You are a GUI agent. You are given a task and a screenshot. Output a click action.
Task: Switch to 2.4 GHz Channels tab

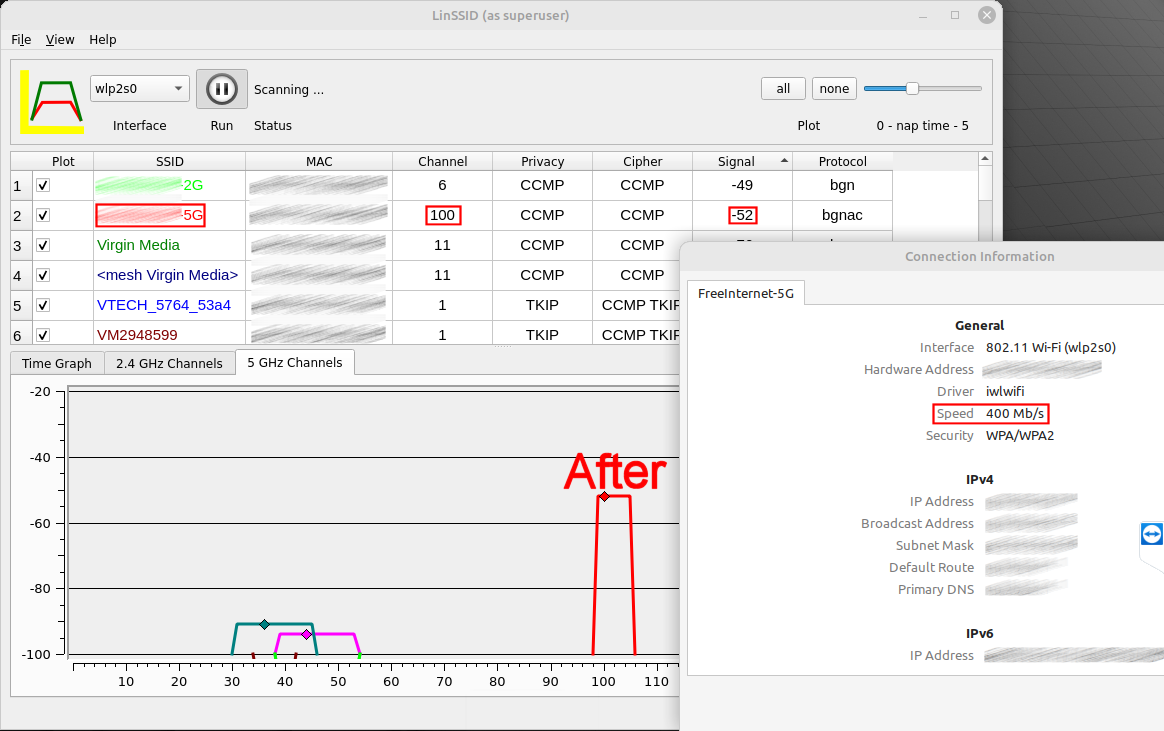[169, 363]
